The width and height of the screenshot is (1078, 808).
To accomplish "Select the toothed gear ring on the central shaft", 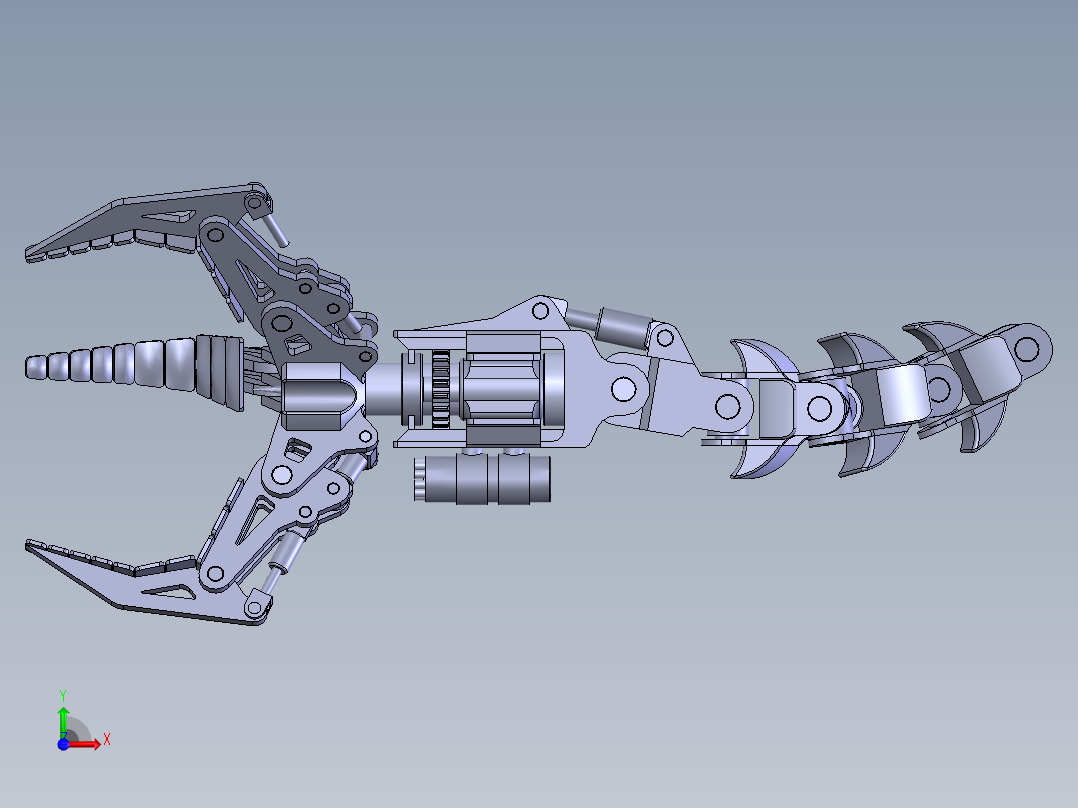I will 441,388.
